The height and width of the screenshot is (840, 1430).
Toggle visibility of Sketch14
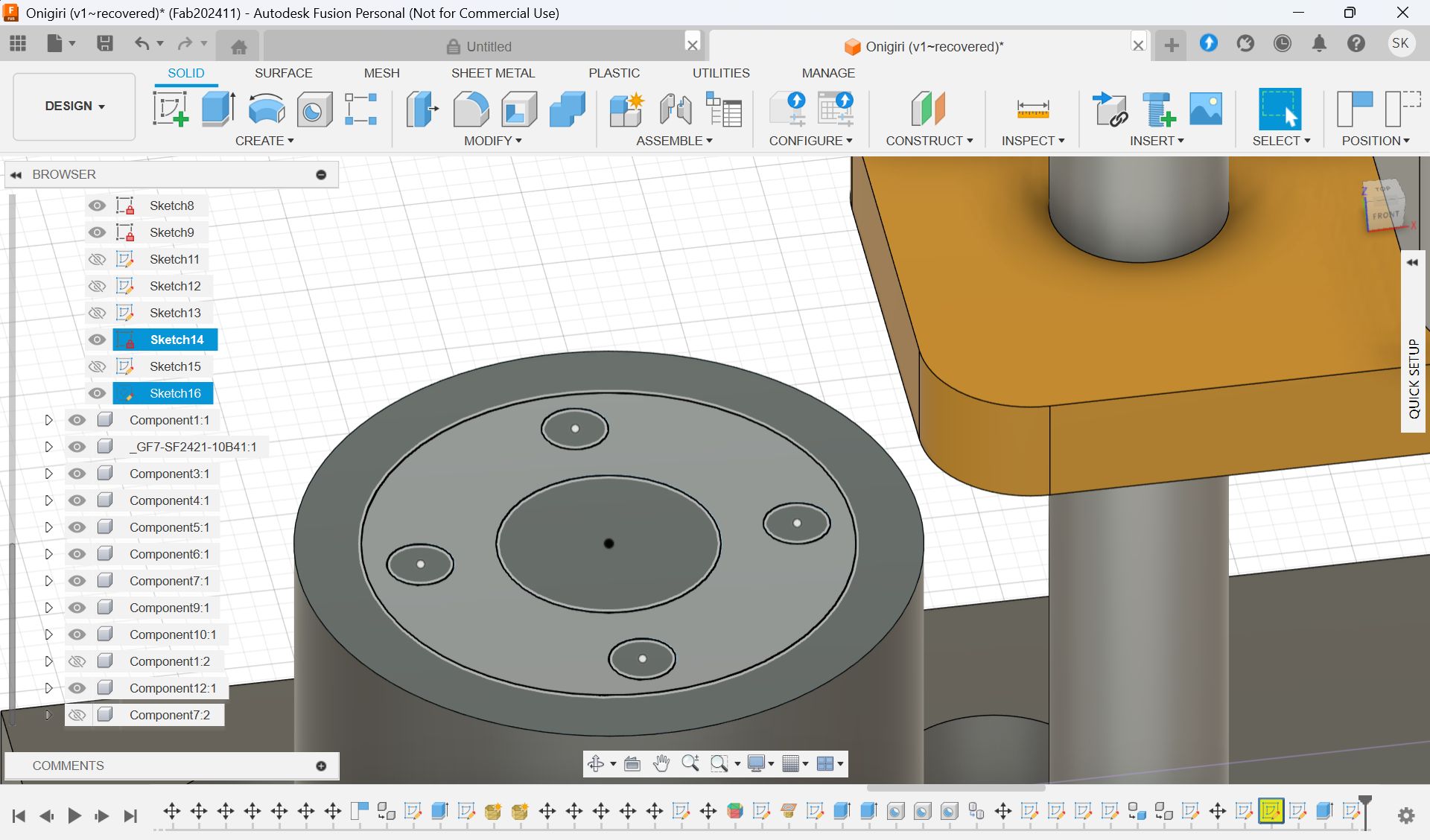tap(97, 340)
